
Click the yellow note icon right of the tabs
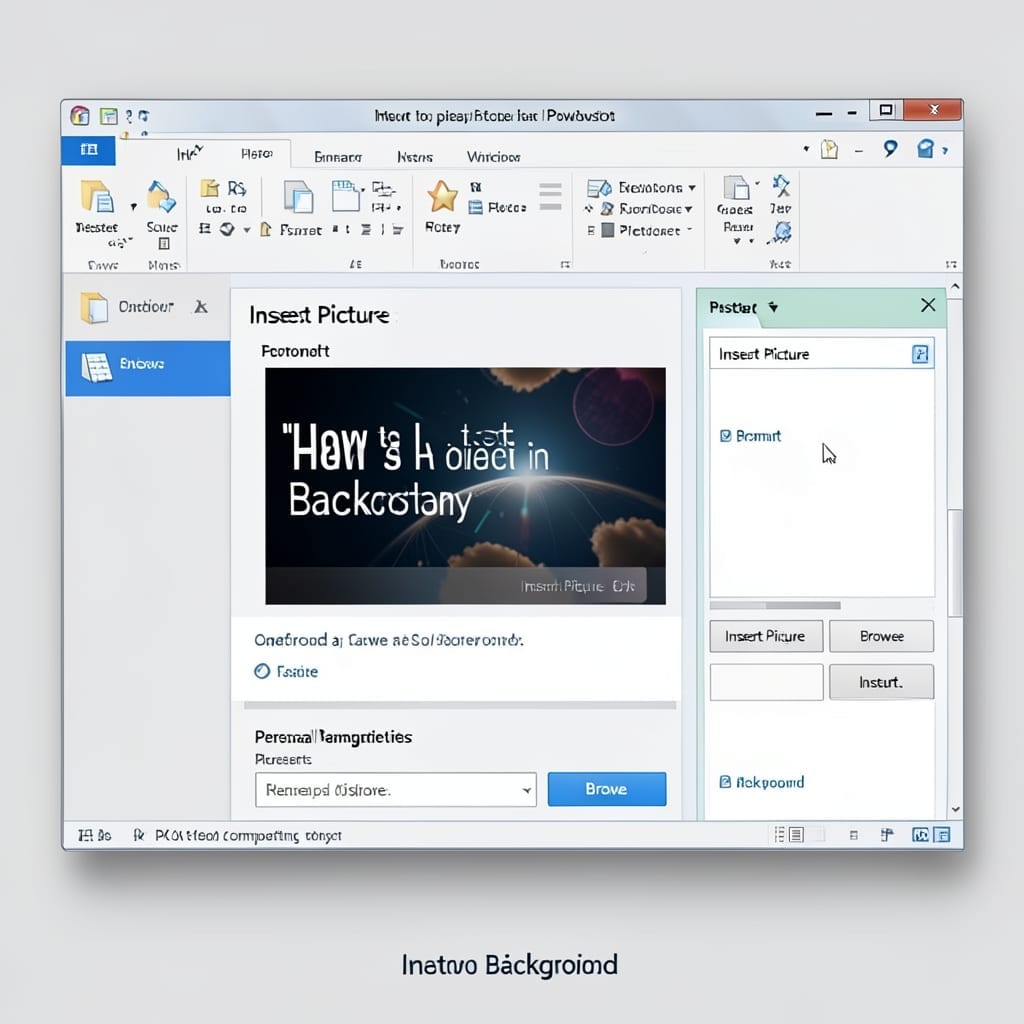point(829,150)
